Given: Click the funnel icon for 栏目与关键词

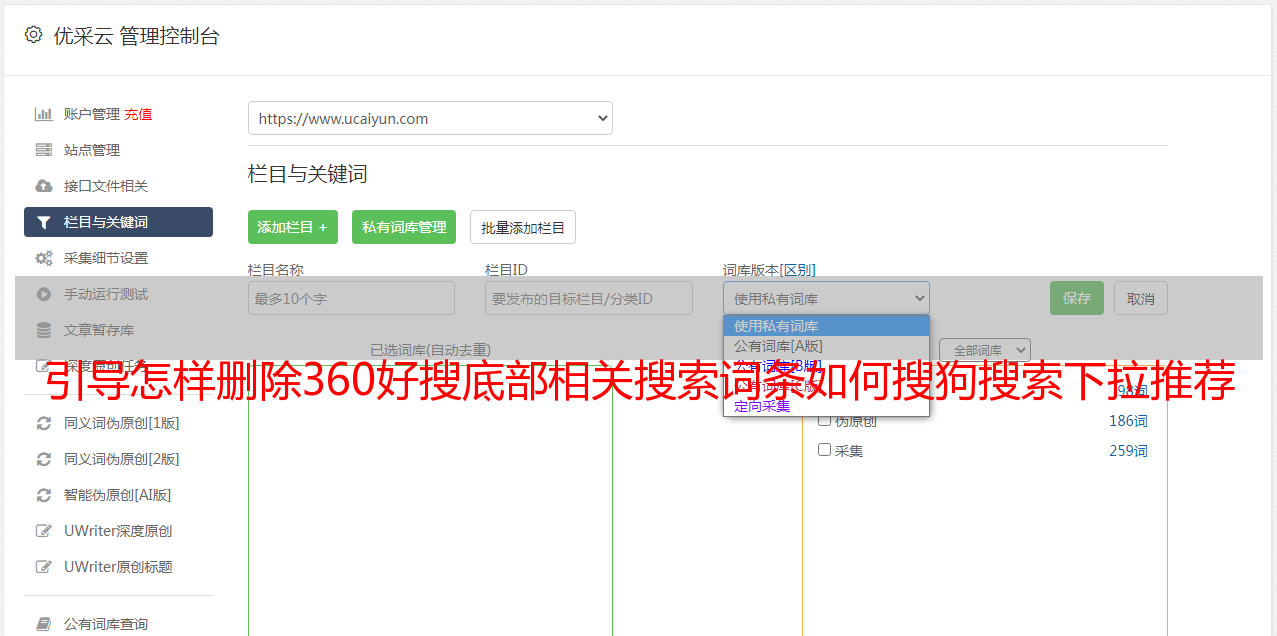Looking at the screenshot, I should 44,222.
